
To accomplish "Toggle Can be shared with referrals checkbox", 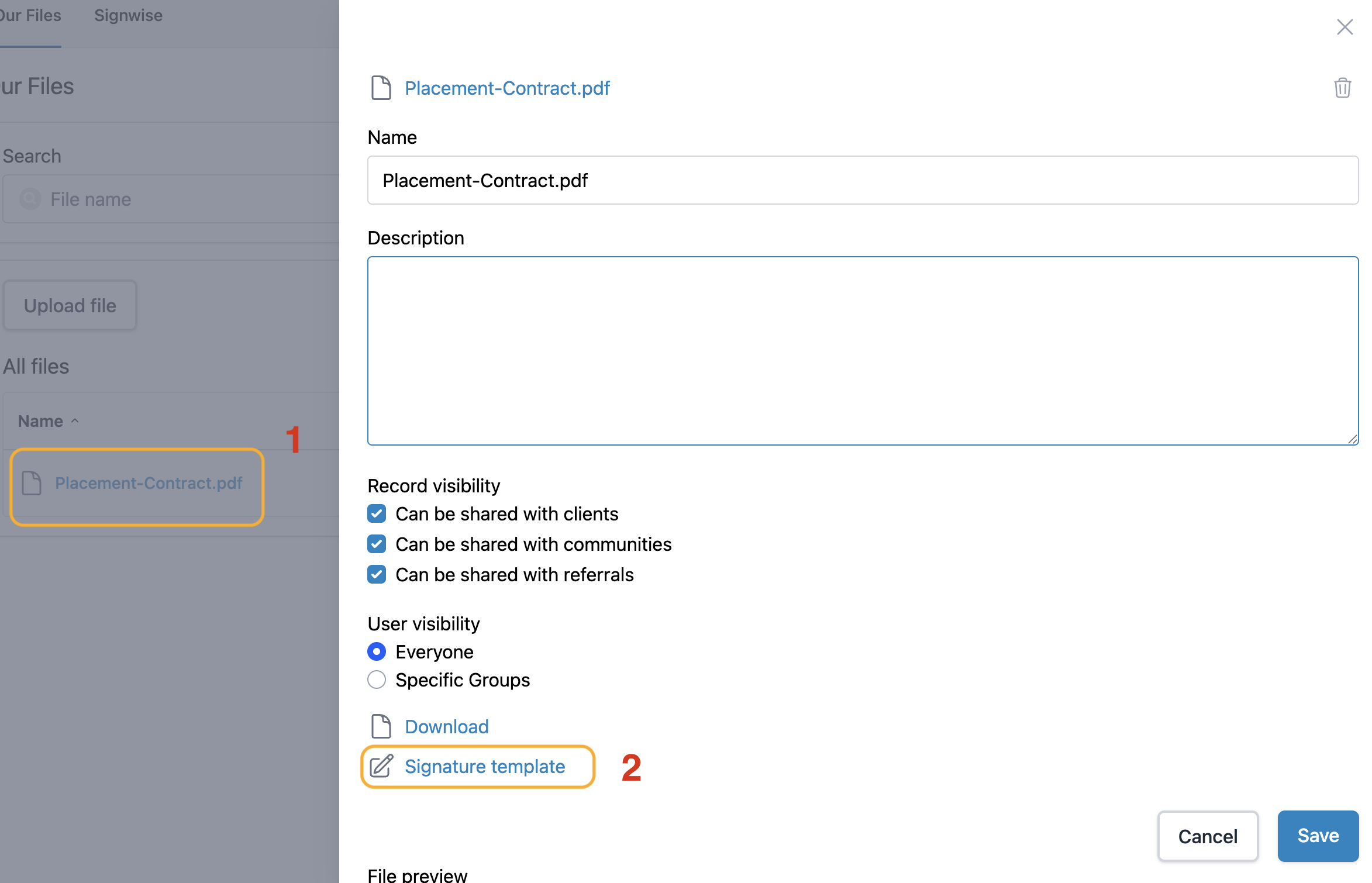I will click(x=377, y=575).
